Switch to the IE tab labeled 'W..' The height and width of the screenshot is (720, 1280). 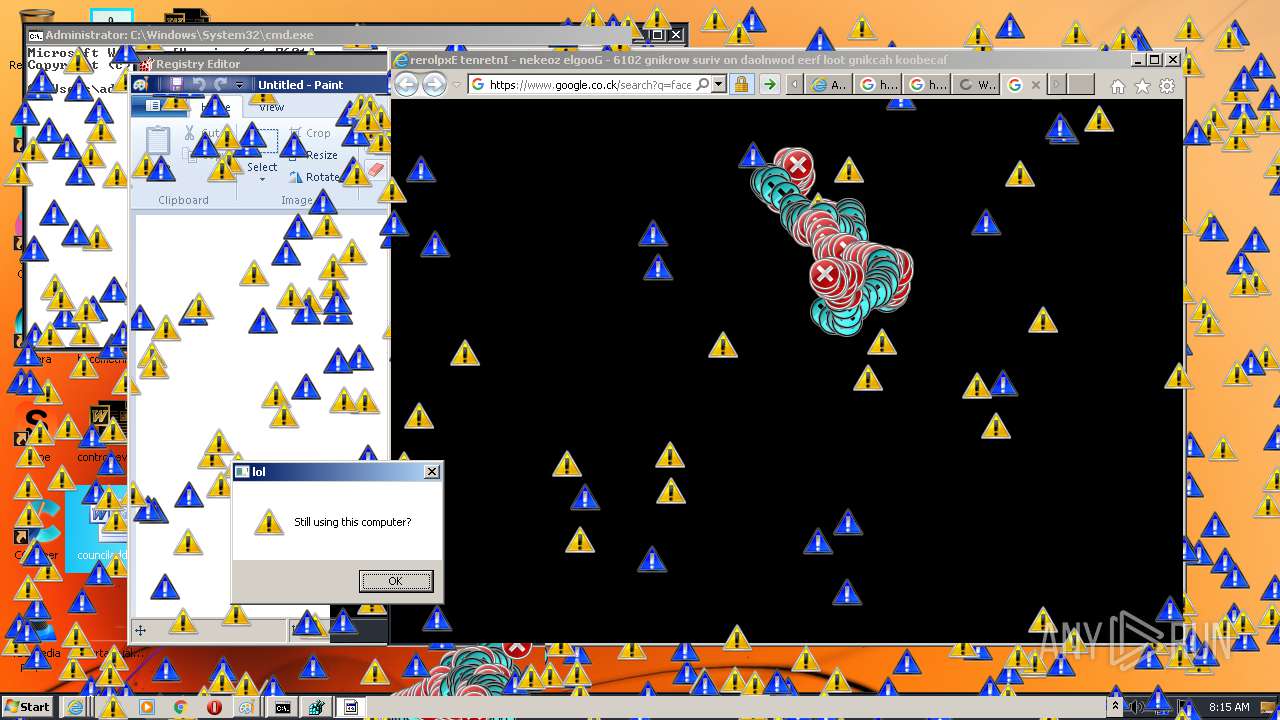[977, 85]
